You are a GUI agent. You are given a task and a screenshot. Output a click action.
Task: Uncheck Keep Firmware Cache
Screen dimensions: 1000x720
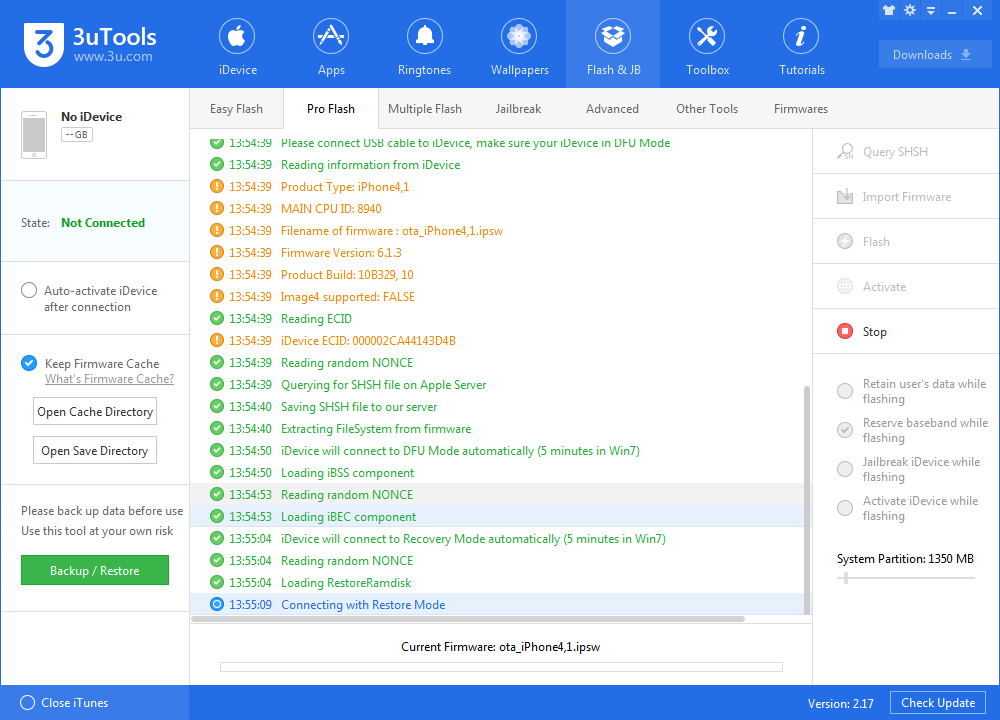click(29, 364)
